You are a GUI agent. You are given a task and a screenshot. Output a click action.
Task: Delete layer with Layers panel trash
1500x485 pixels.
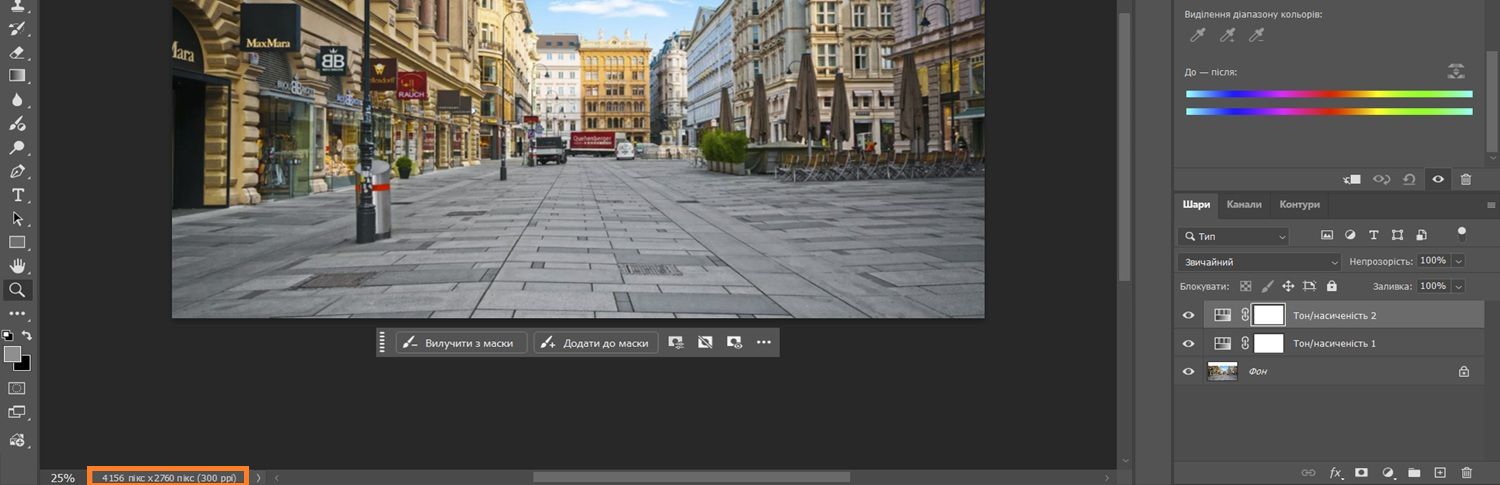[x=1467, y=472]
